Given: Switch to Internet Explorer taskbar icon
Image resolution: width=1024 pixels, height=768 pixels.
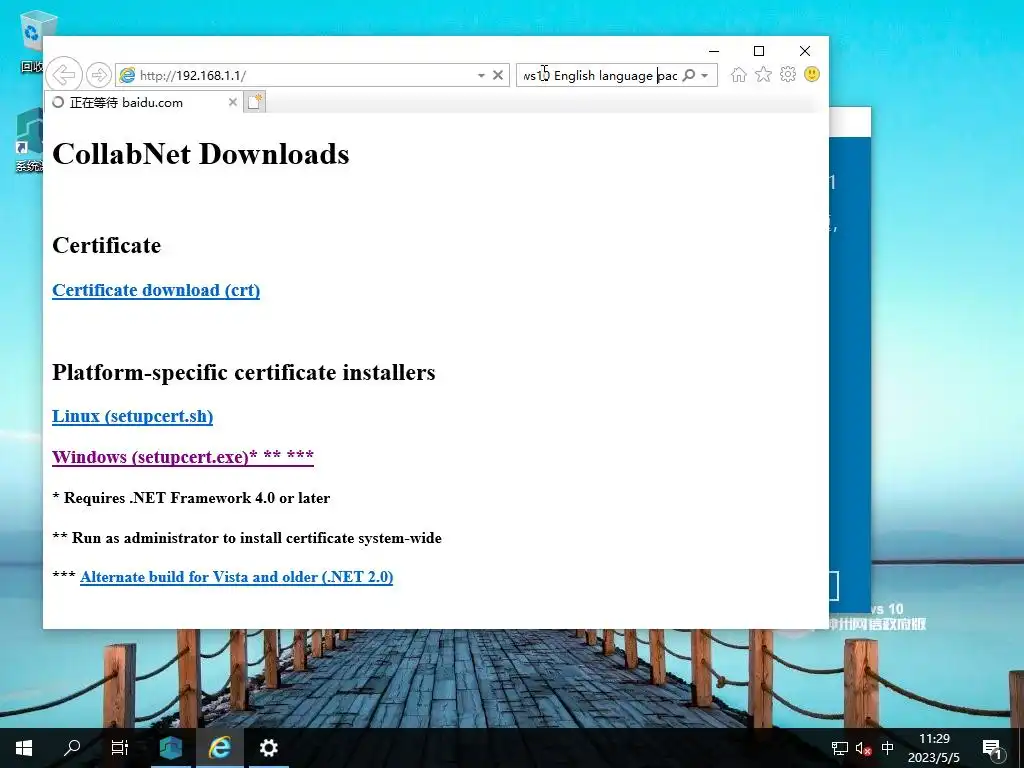Looking at the screenshot, I should [219, 748].
